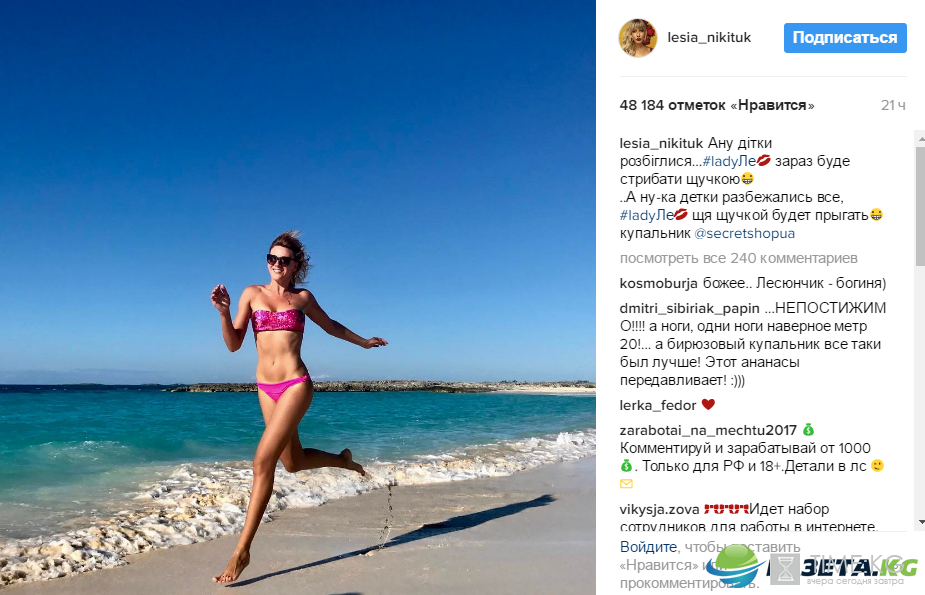This screenshot has width=925, height=595.
Task: Click the comments scrollbar thumb
Action: [x=920, y=205]
